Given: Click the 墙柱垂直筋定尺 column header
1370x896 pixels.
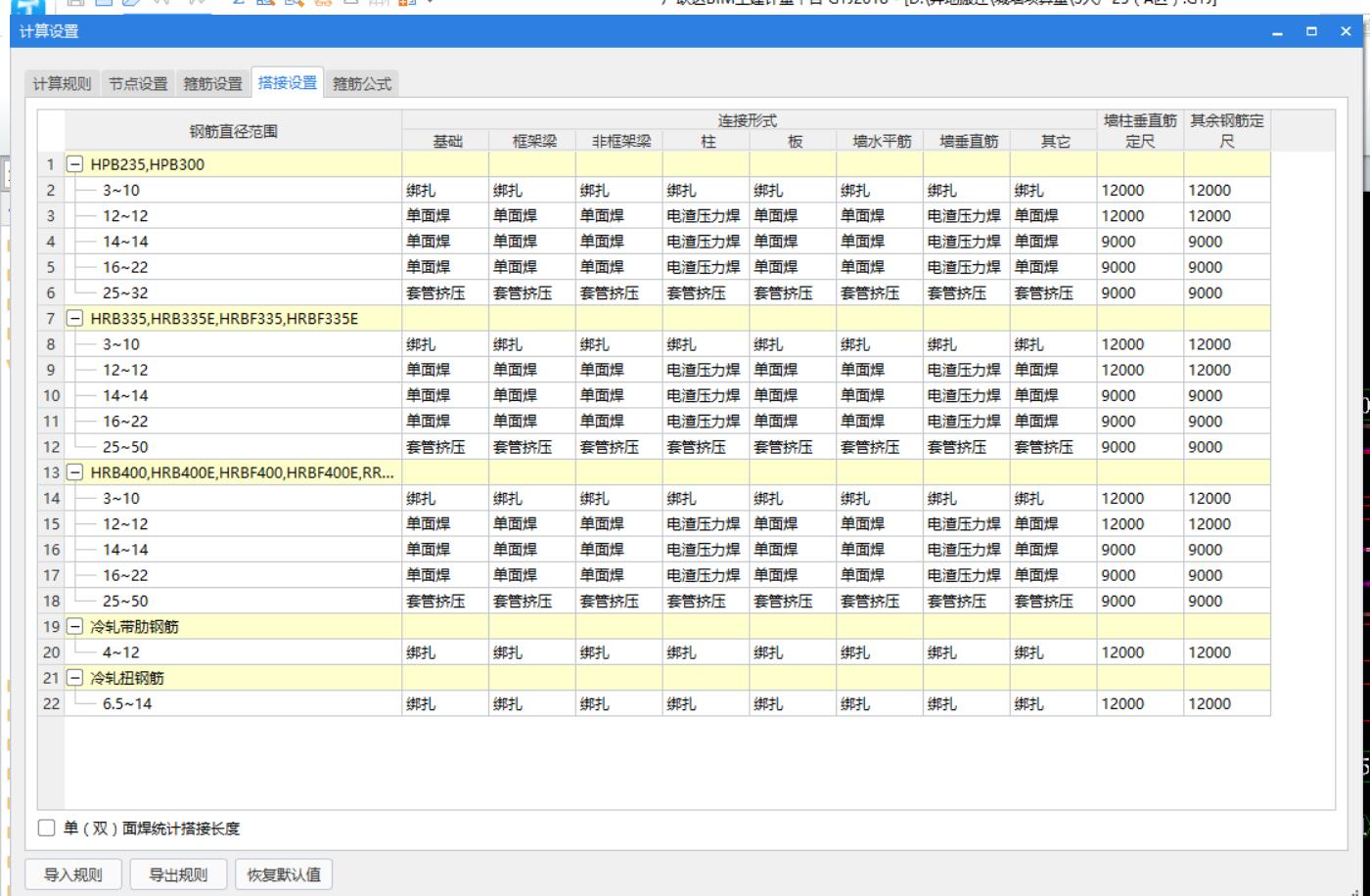Looking at the screenshot, I should [x=1141, y=131].
